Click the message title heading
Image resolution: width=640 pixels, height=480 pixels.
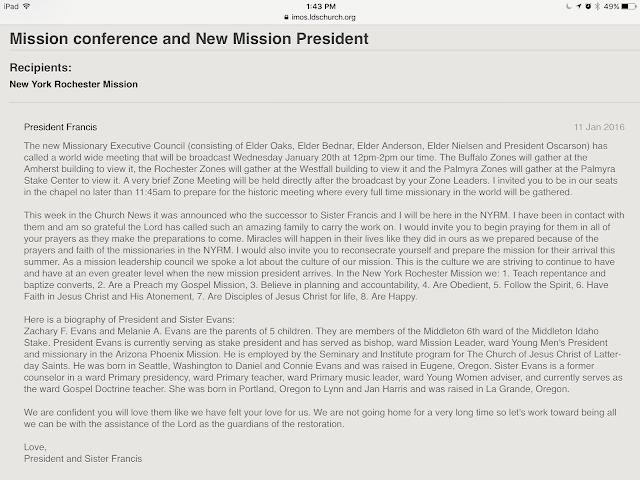(x=189, y=39)
